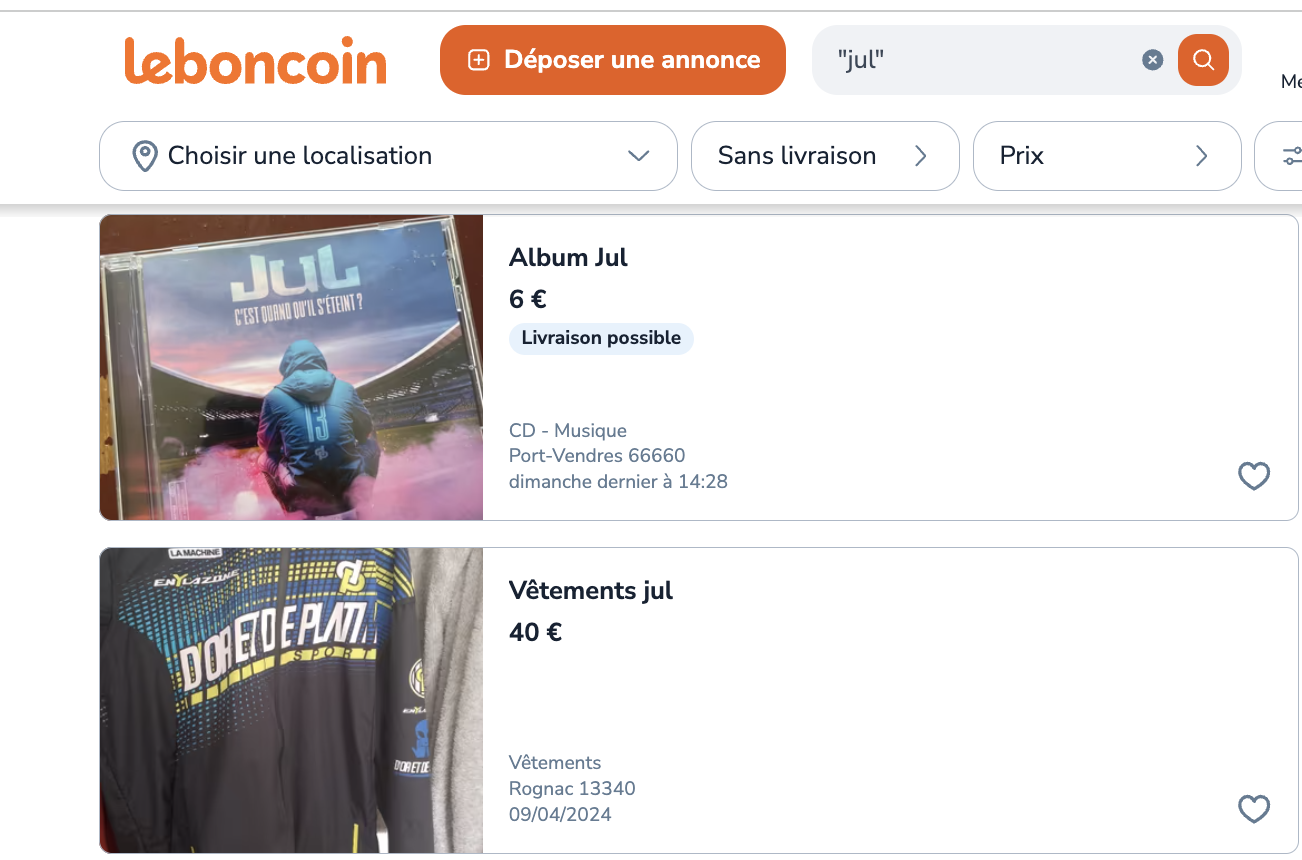Click the orange search magnifier button
The width and height of the screenshot is (1302, 860).
point(1203,60)
